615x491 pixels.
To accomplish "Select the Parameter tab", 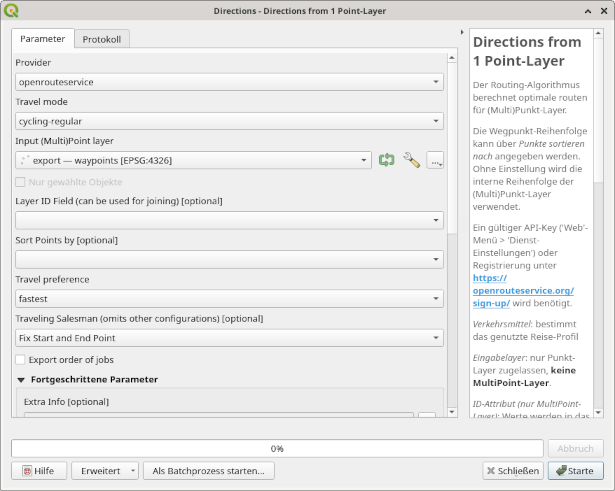I will pos(42,39).
